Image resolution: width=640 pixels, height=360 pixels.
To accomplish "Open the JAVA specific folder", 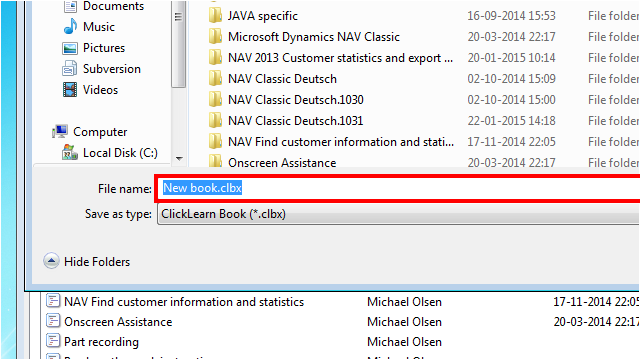I will (253, 16).
